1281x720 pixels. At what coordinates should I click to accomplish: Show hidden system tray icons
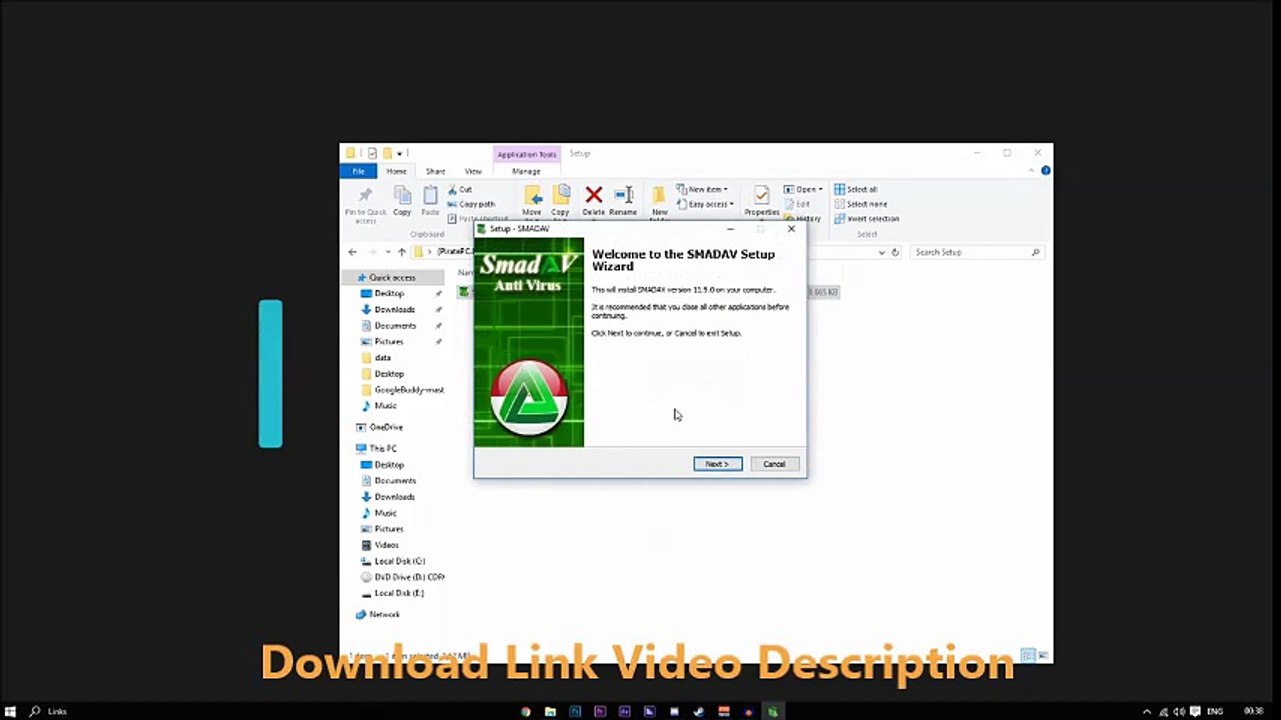coord(1147,711)
